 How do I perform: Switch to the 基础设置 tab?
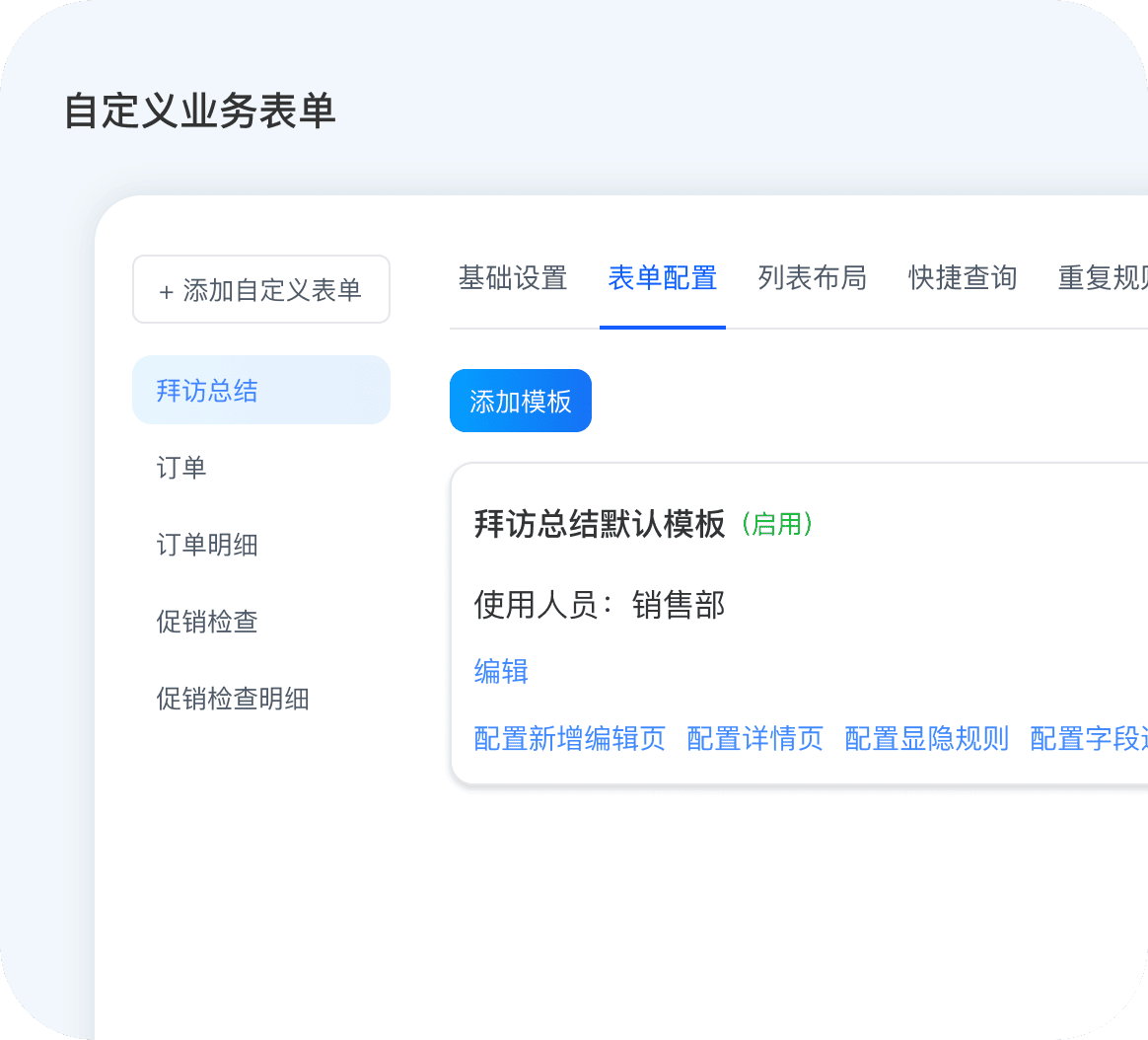[x=513, y=278]
